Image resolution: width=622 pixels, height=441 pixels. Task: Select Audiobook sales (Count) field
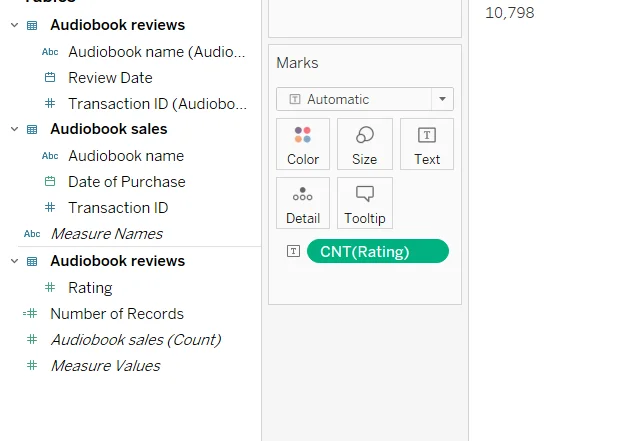click(136, 340)
